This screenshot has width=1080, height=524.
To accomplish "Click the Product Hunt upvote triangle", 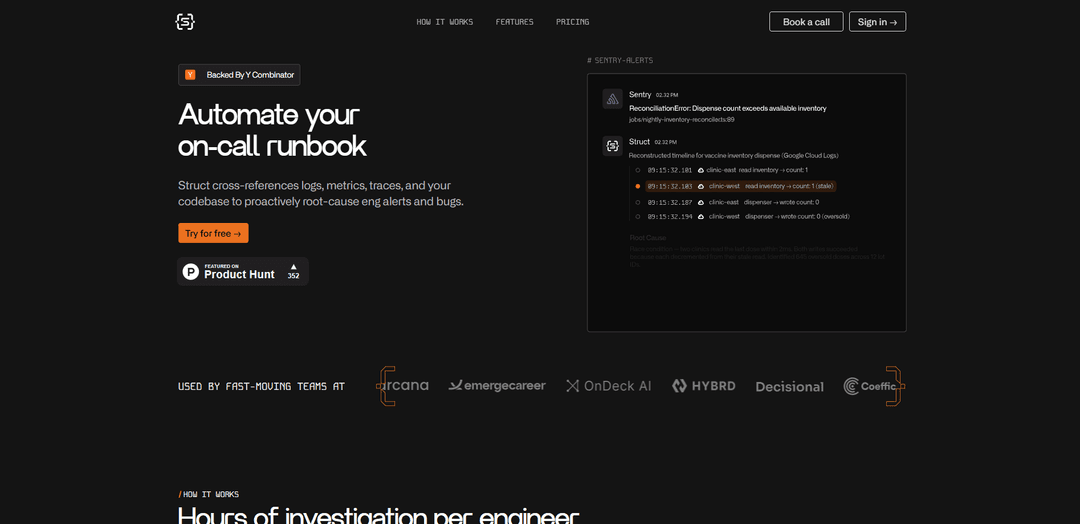I will (293, 267).
